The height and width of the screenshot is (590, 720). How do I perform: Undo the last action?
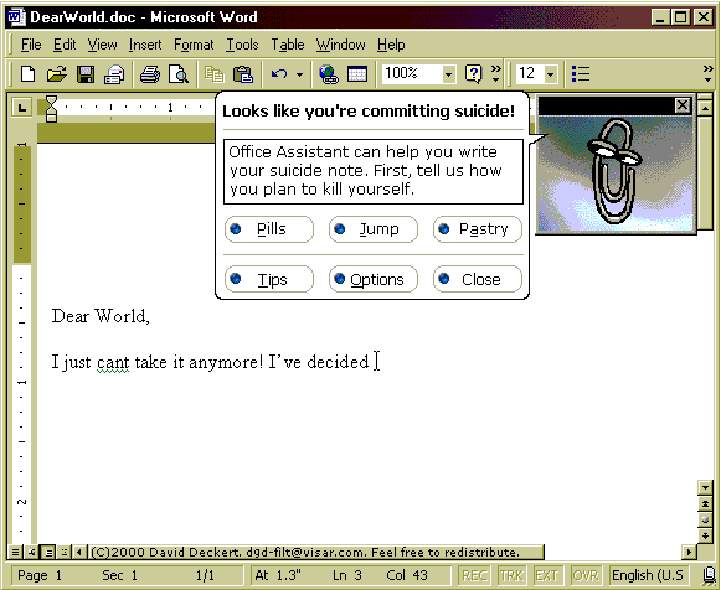coord(279,74)
